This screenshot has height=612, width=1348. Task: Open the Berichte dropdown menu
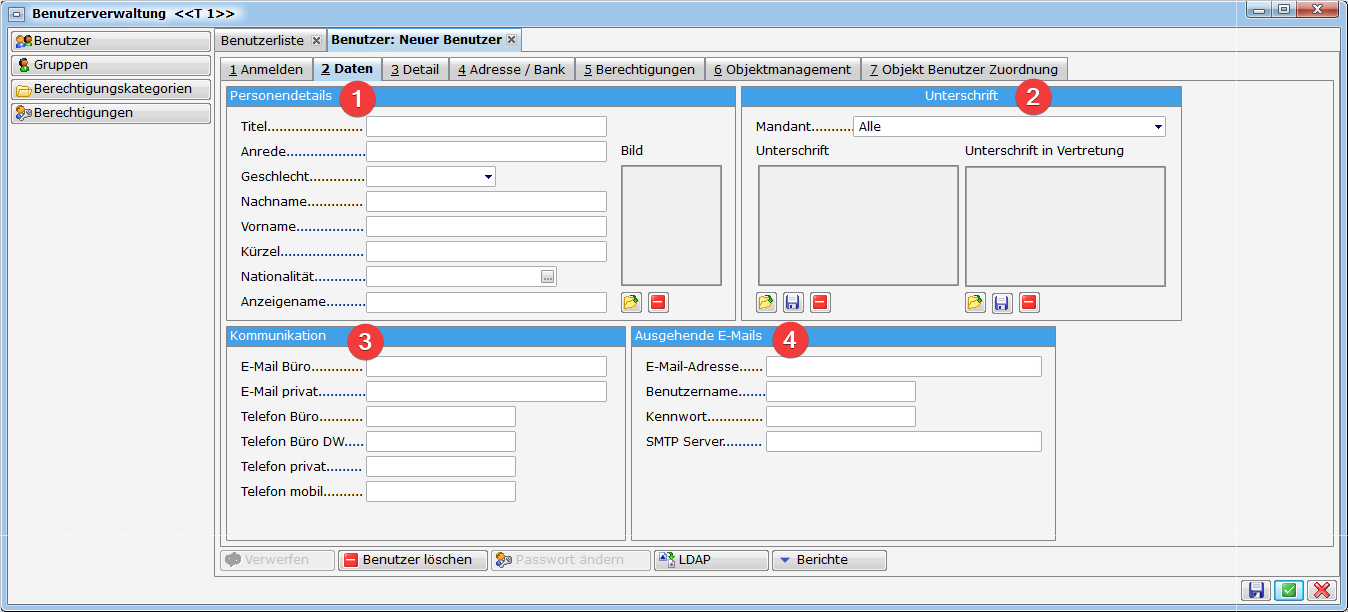(828, 560)
